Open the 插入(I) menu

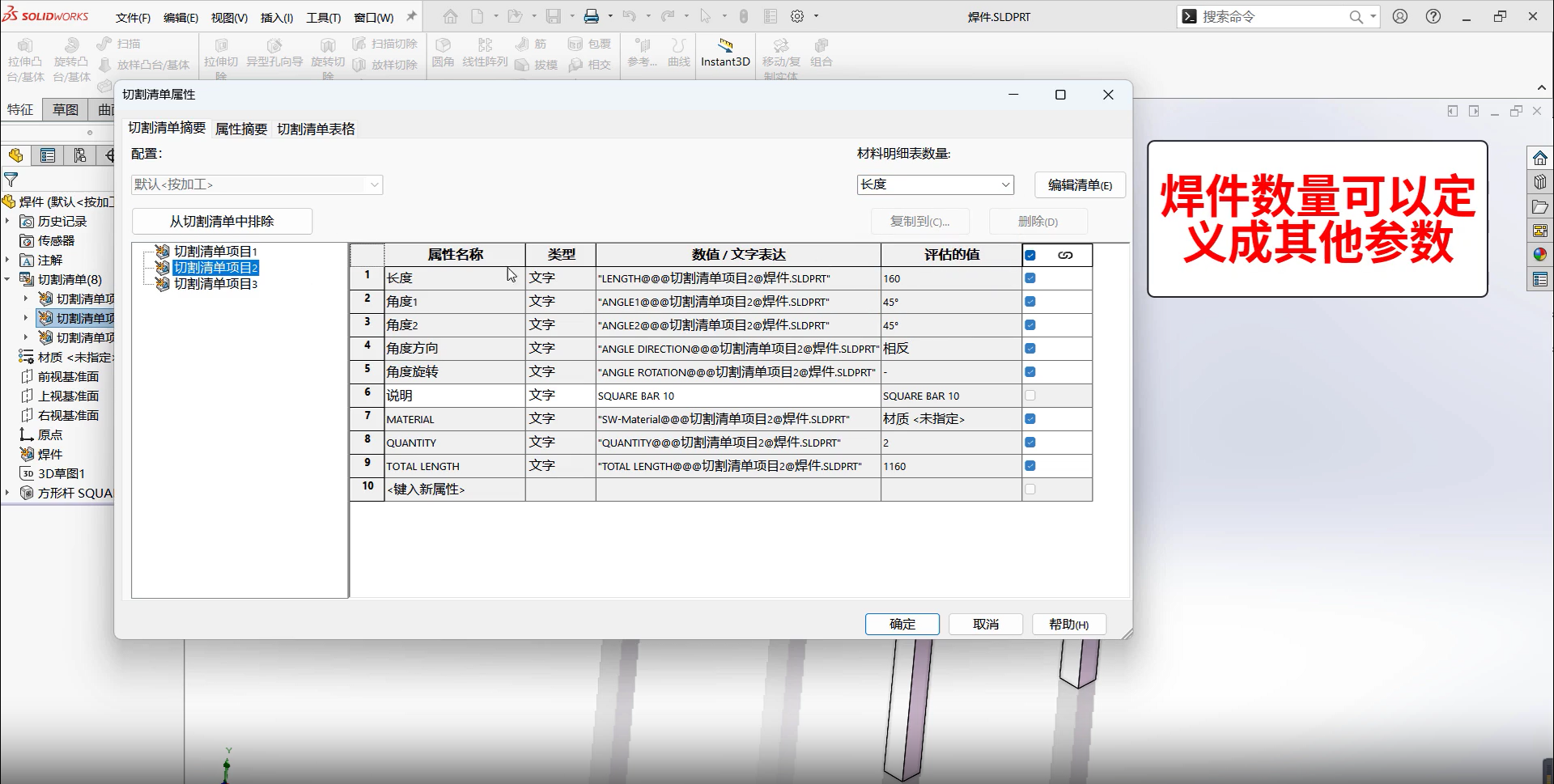click(277, 17)
